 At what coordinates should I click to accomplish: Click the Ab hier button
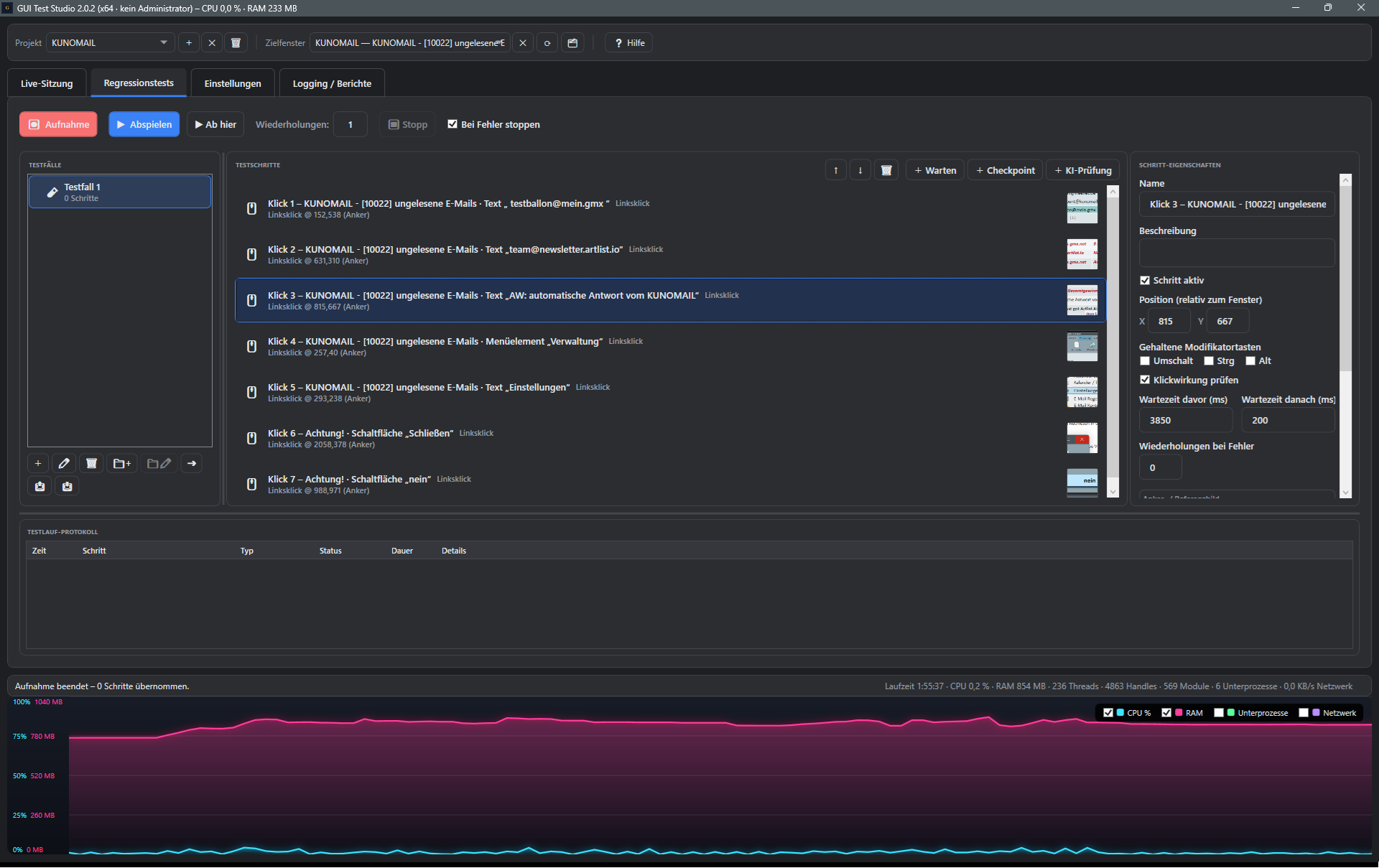tap(215, 124)
